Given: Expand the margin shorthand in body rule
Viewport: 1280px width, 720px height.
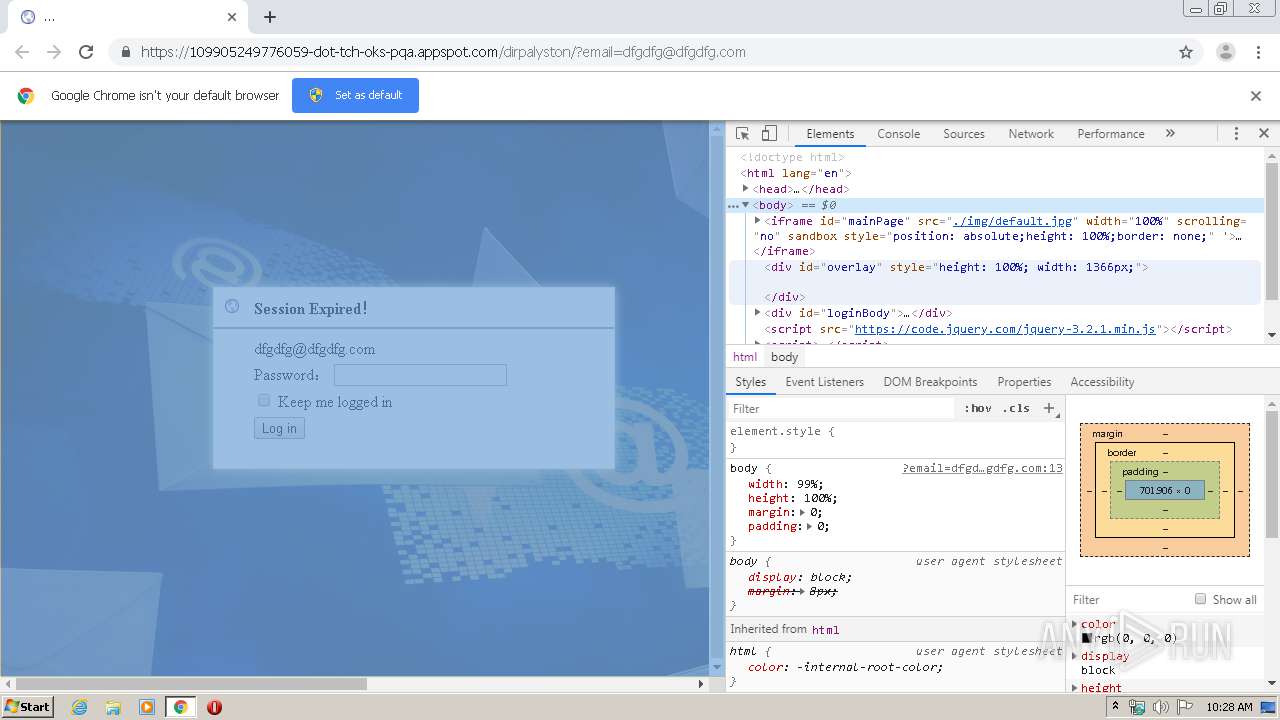Looking at the screenshot, I should coord(803,512).
